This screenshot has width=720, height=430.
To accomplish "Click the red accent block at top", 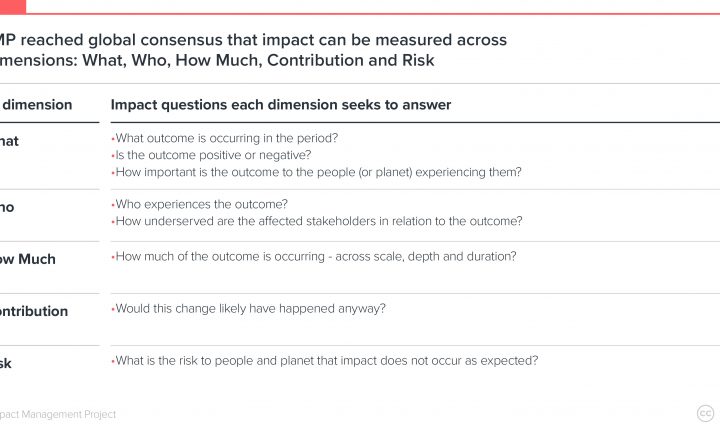I will pos(13,6).
